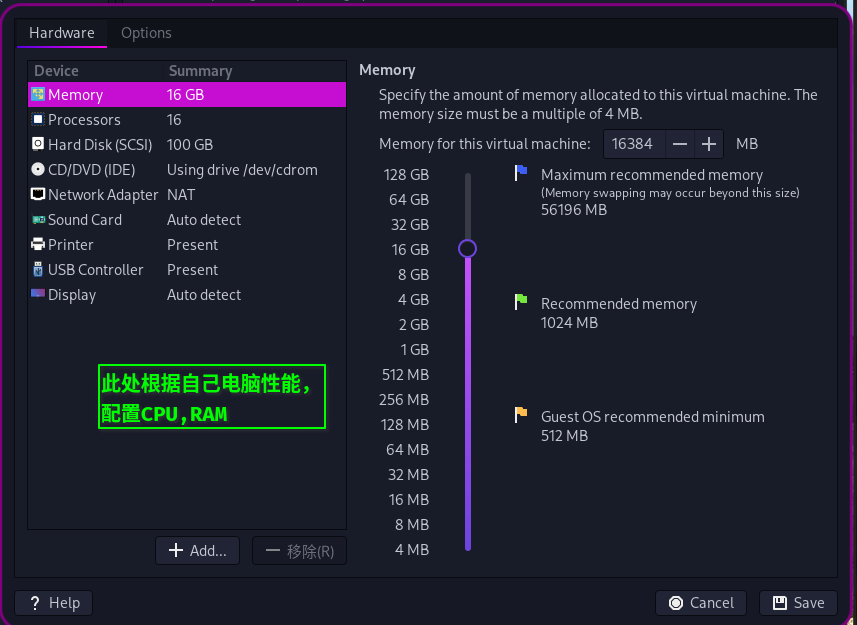Screen dimensions: 857x625
Task: Select the Printer device icon
Action: 38,245
